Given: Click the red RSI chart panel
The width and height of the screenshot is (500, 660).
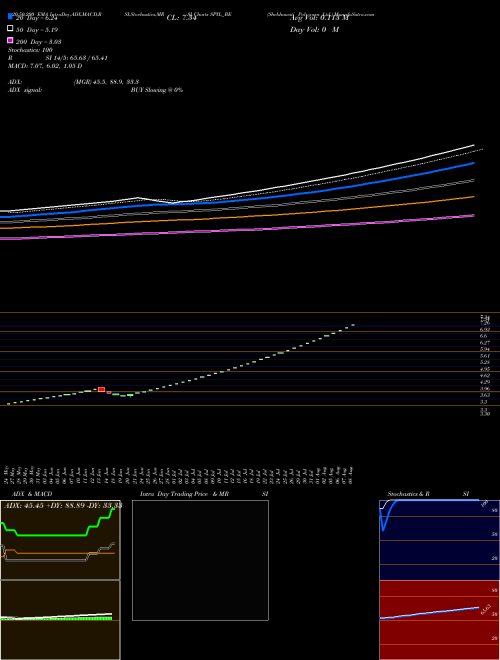Looking at the screenshot, I should (439, 620).
